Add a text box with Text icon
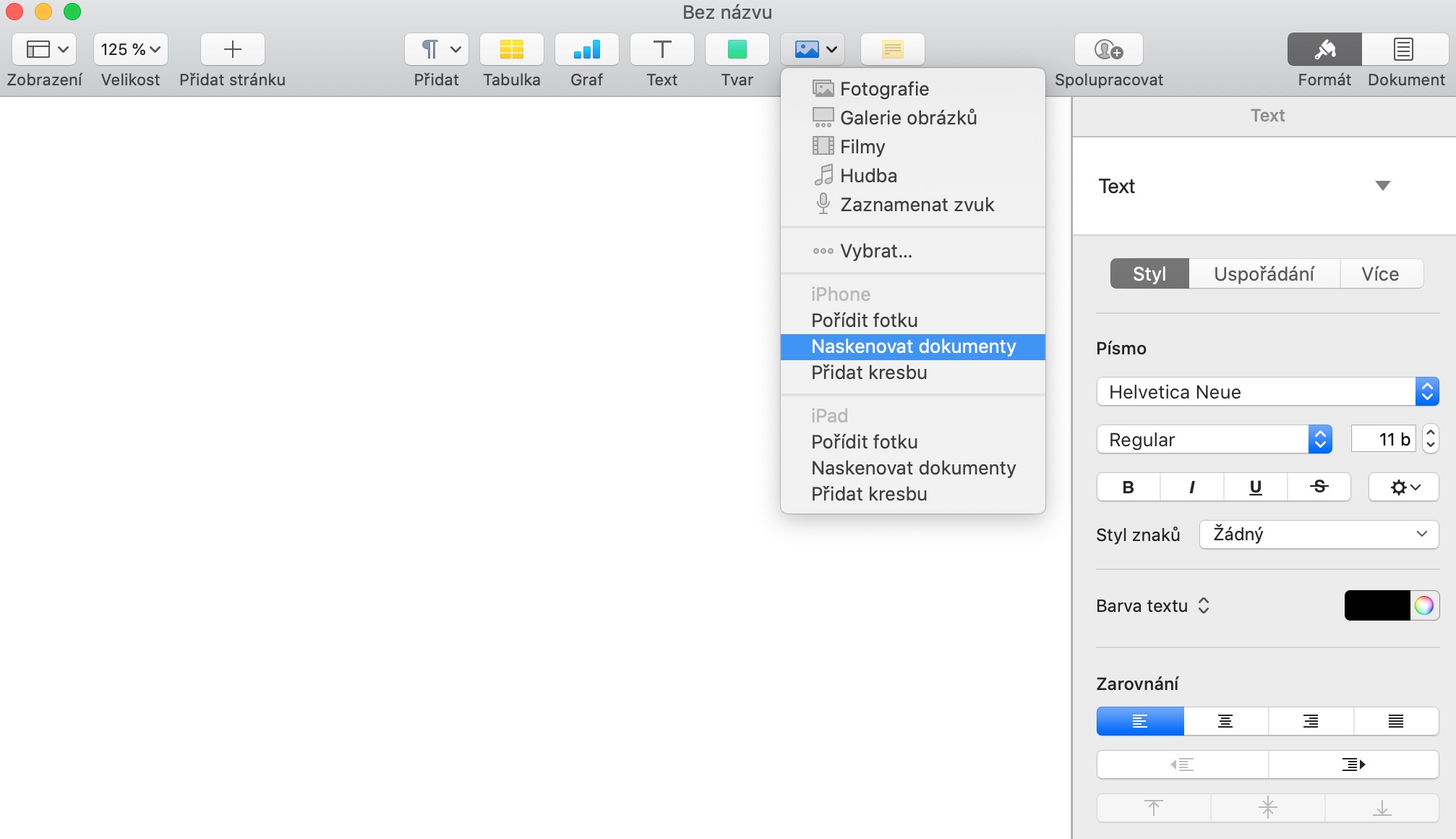The height and width of the screenshot is (839, 1456). [661, 49]
